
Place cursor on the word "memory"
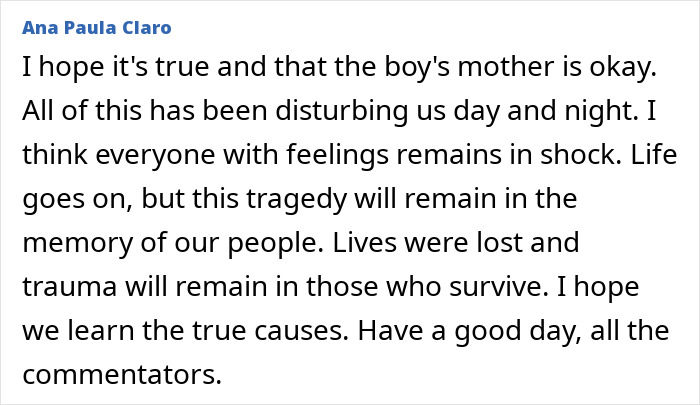78,242
